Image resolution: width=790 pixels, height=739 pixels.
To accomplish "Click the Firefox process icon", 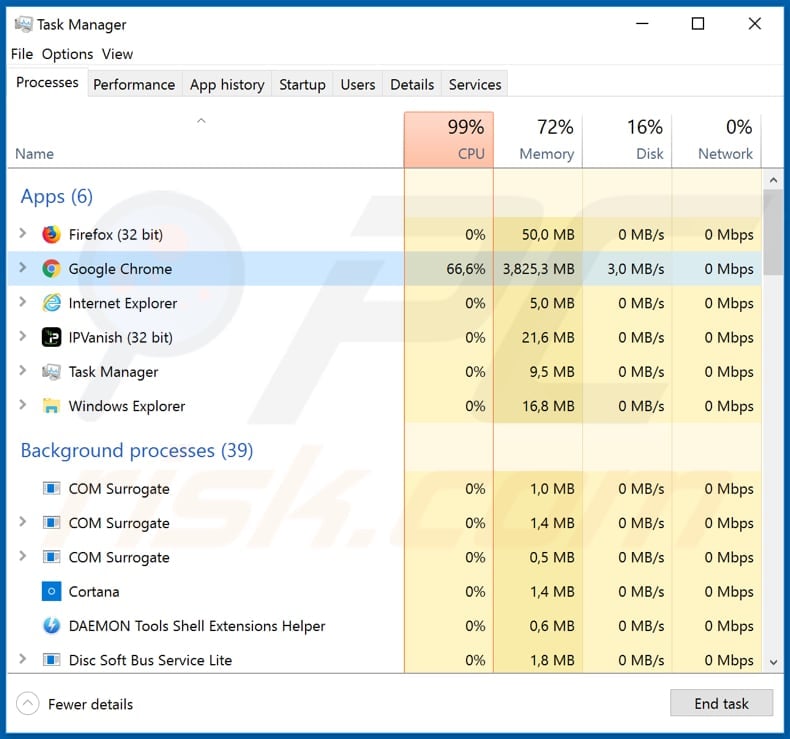I will 51,235.
